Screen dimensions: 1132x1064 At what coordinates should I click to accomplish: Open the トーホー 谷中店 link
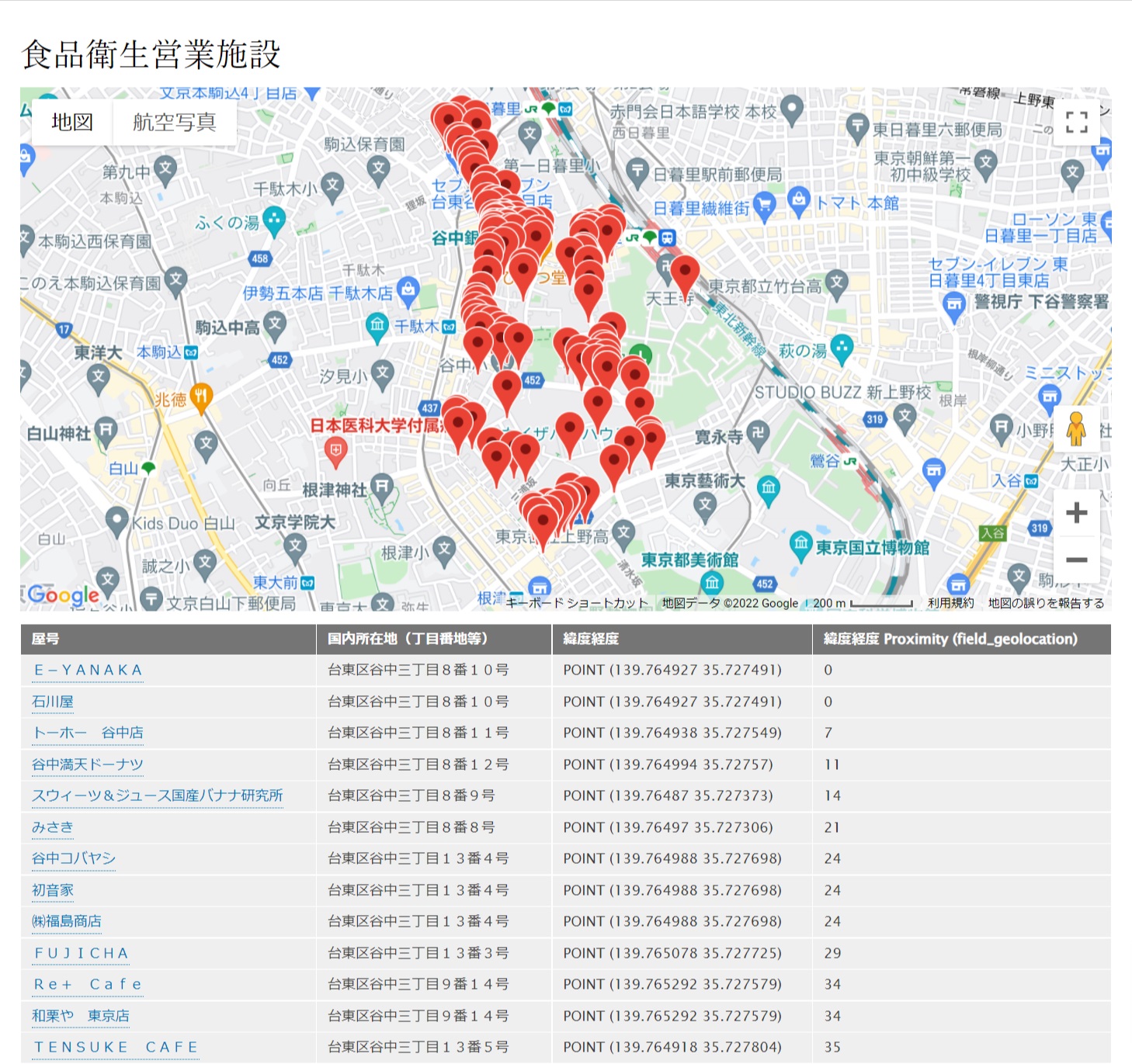[88, 733]
